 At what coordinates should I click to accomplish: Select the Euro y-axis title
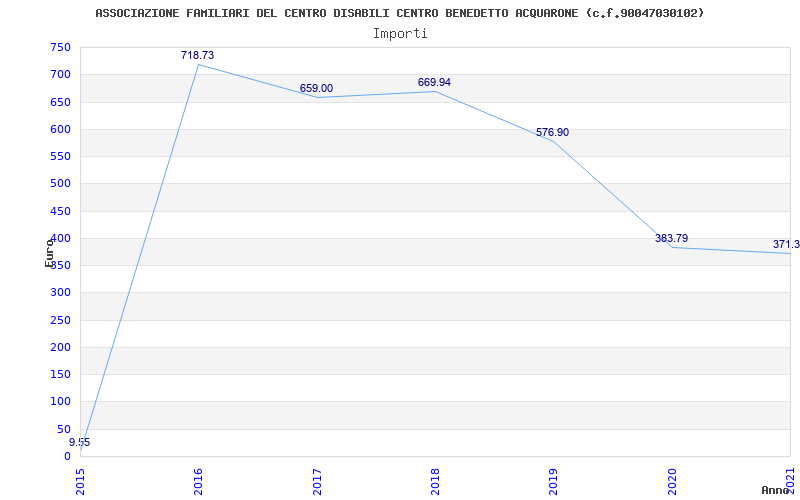49,253
